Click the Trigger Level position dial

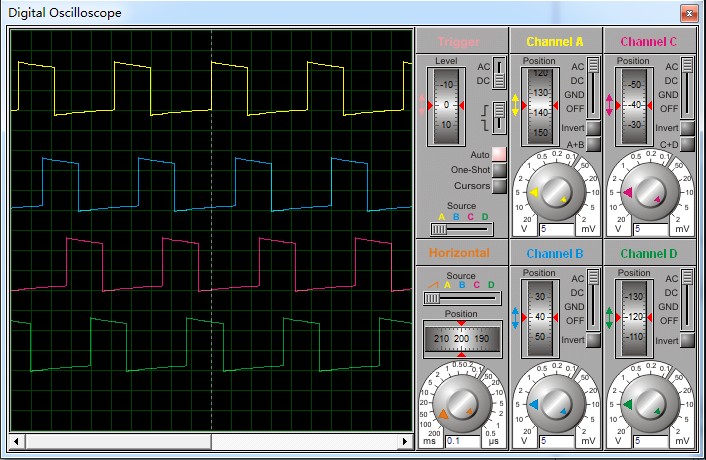pyautogui.click(x=446, y=104)
